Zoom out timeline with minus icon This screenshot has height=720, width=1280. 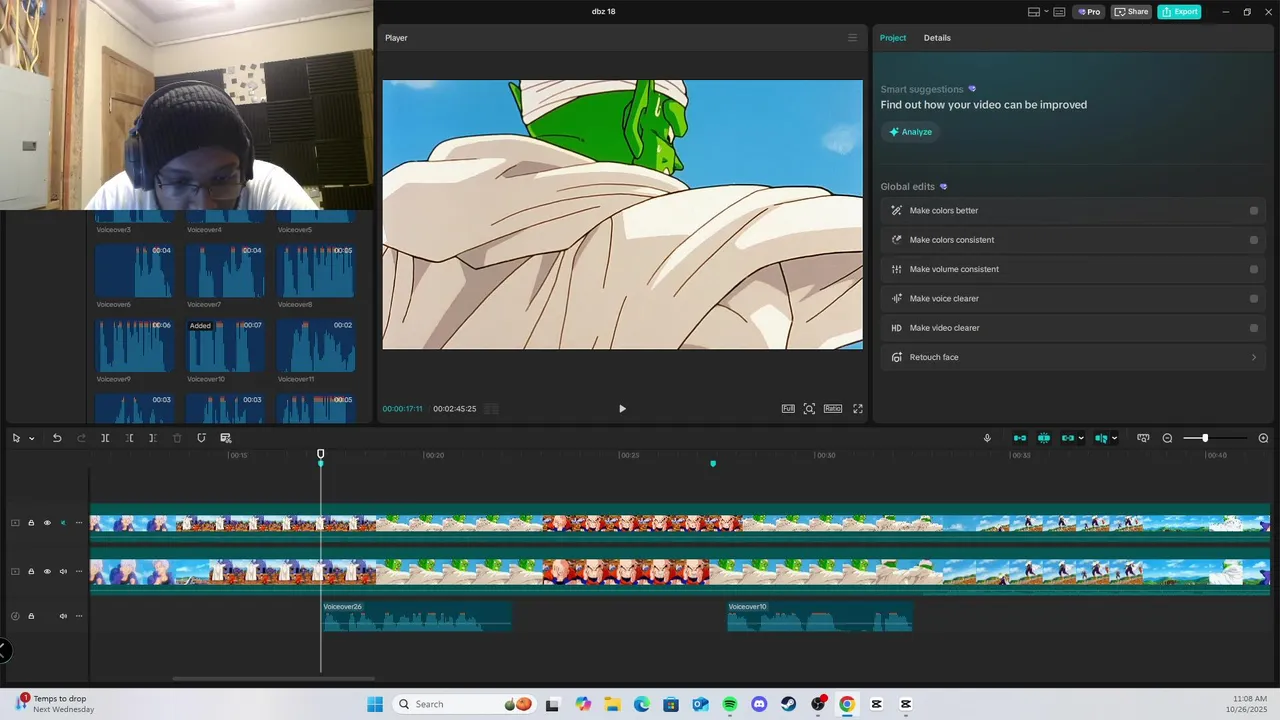click(1167, 438)
